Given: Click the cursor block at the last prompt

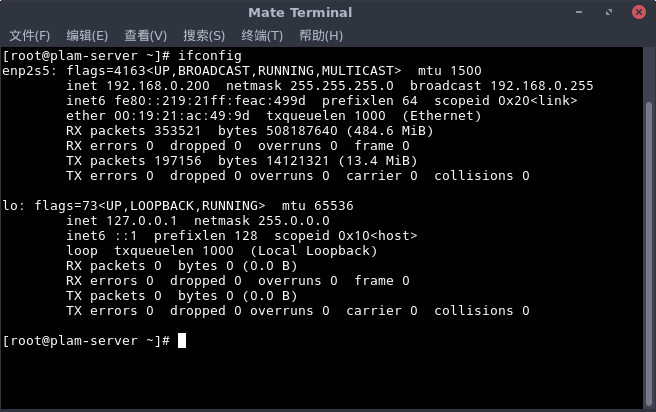Looking at the screenshot, I should [x=182, y=341].
